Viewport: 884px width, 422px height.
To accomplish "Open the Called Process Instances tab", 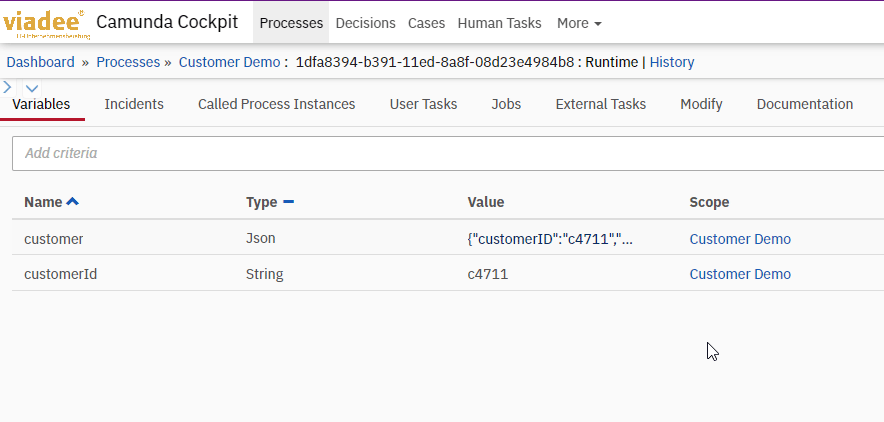I will click(276, 104).
